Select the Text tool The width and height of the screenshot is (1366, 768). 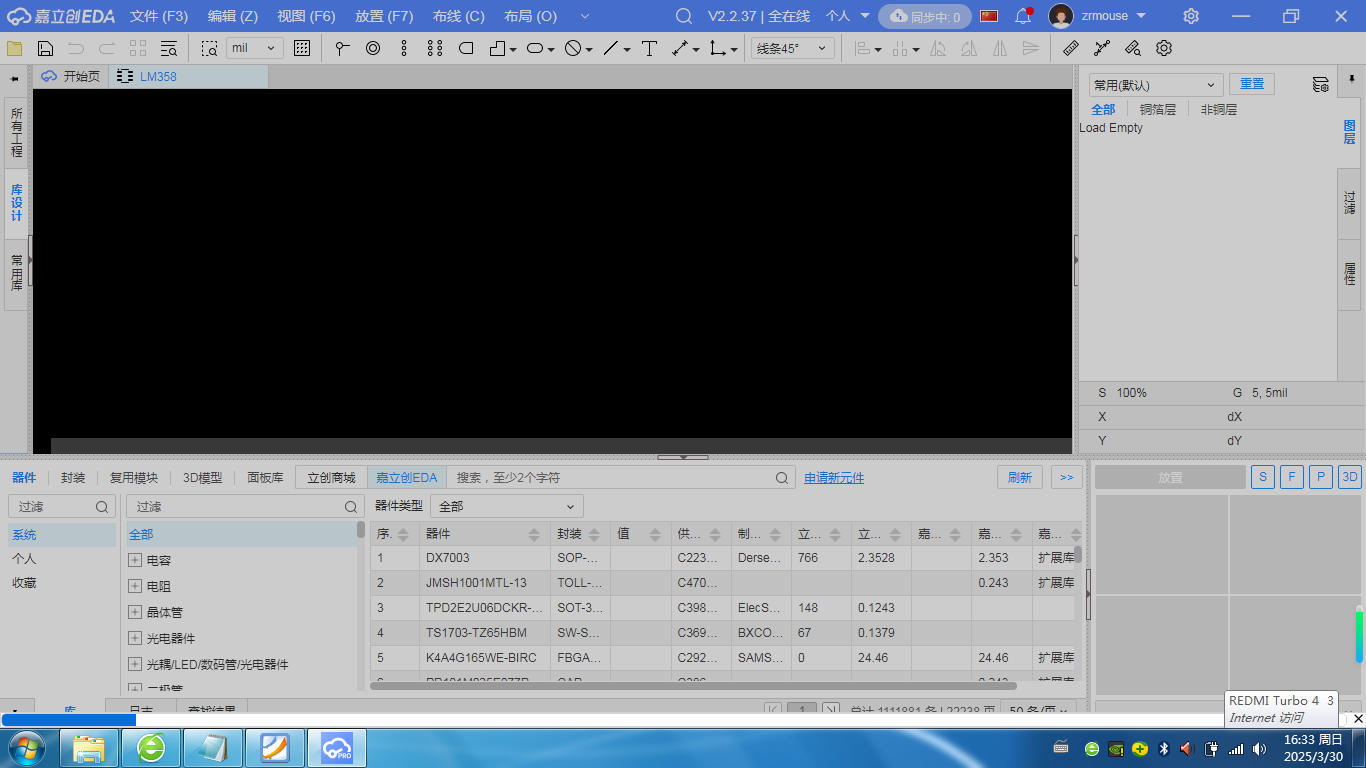[649, 48]
